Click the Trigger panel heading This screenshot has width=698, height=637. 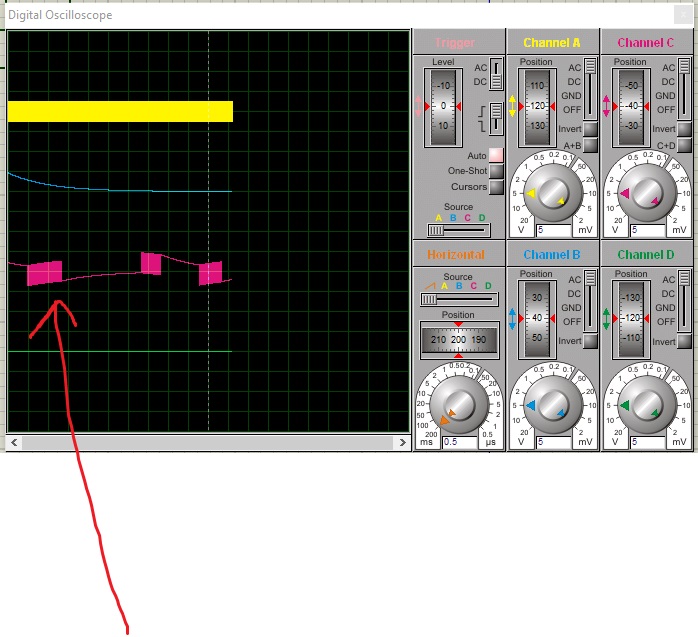[x=455, y=43]
